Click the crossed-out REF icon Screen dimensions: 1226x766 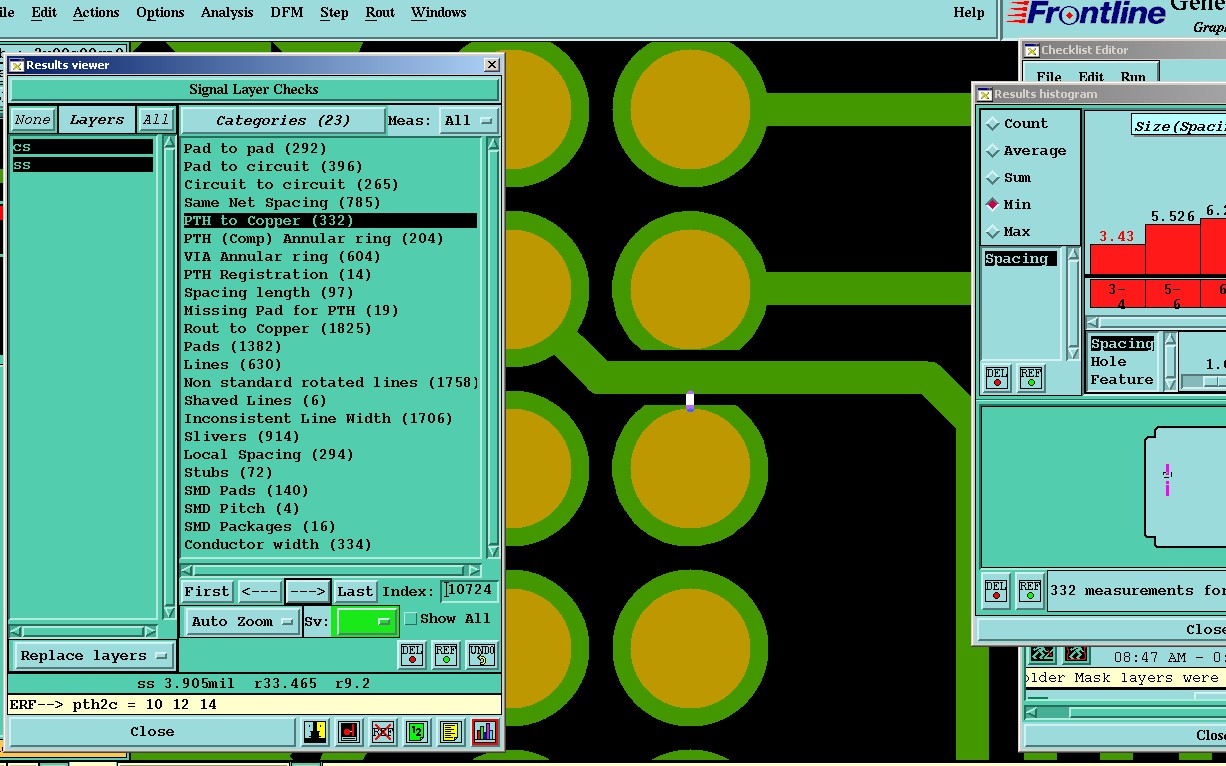(x=382, y=732)
